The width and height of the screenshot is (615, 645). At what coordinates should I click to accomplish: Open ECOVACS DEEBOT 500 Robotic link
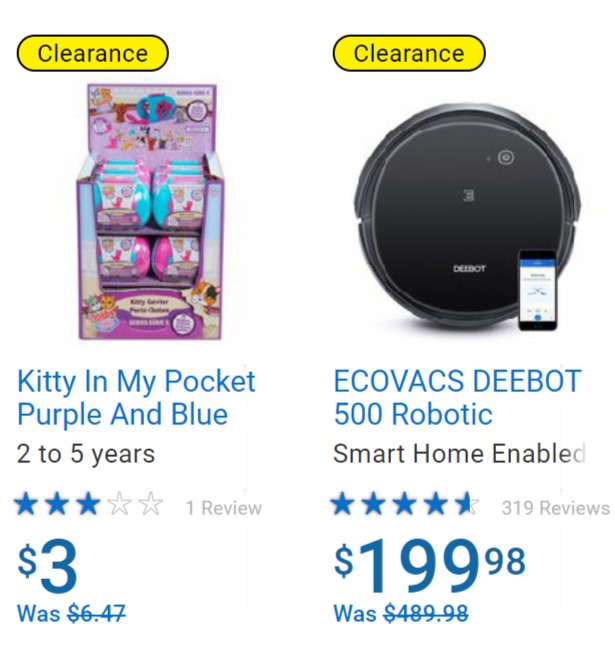(x=457, y=397)
